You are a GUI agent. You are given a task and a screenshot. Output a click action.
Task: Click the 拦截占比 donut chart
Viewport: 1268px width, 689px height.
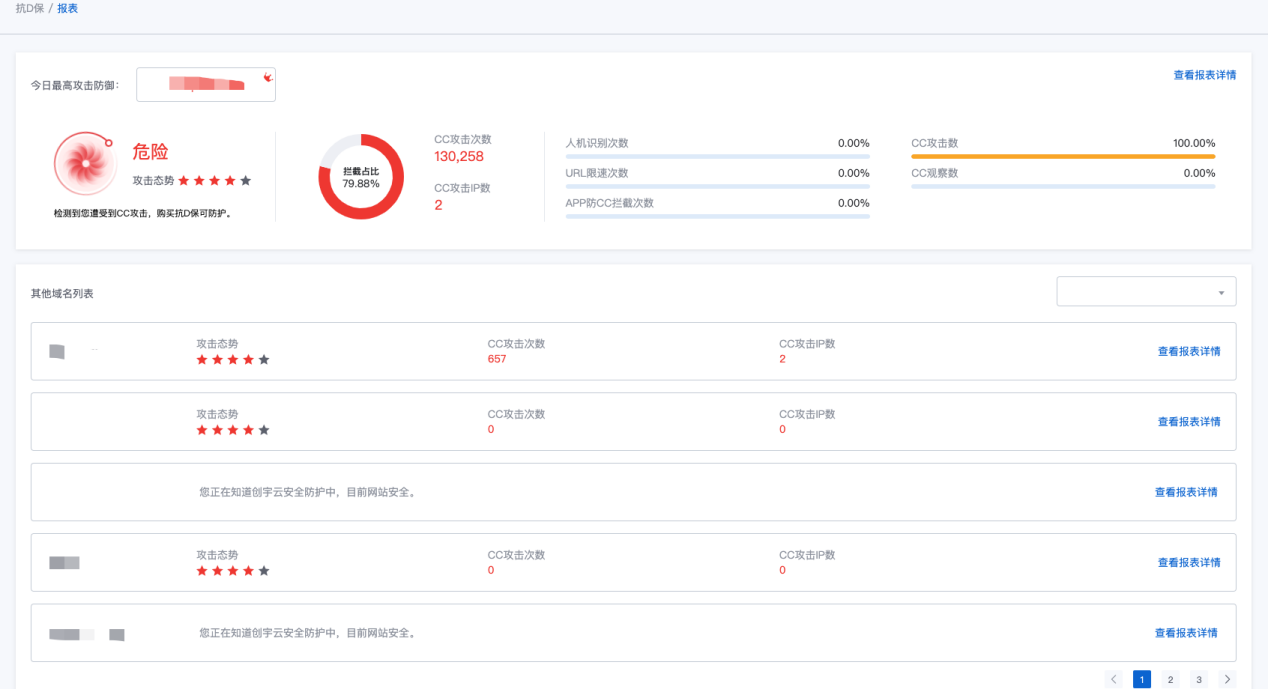(x=361, y=177)
